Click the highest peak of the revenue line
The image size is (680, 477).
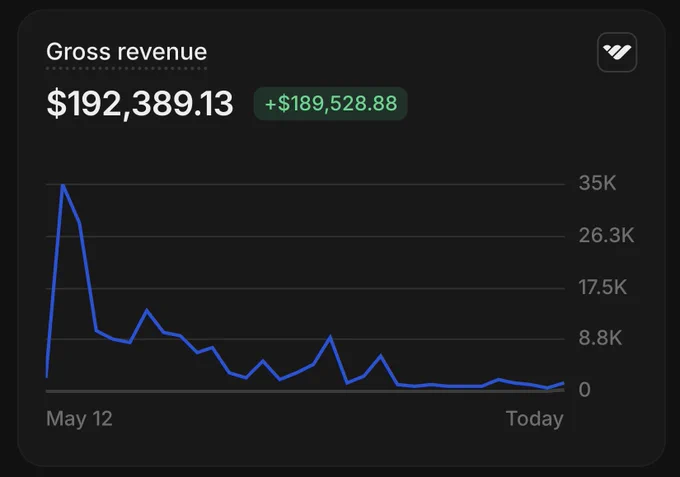(63, 186)
